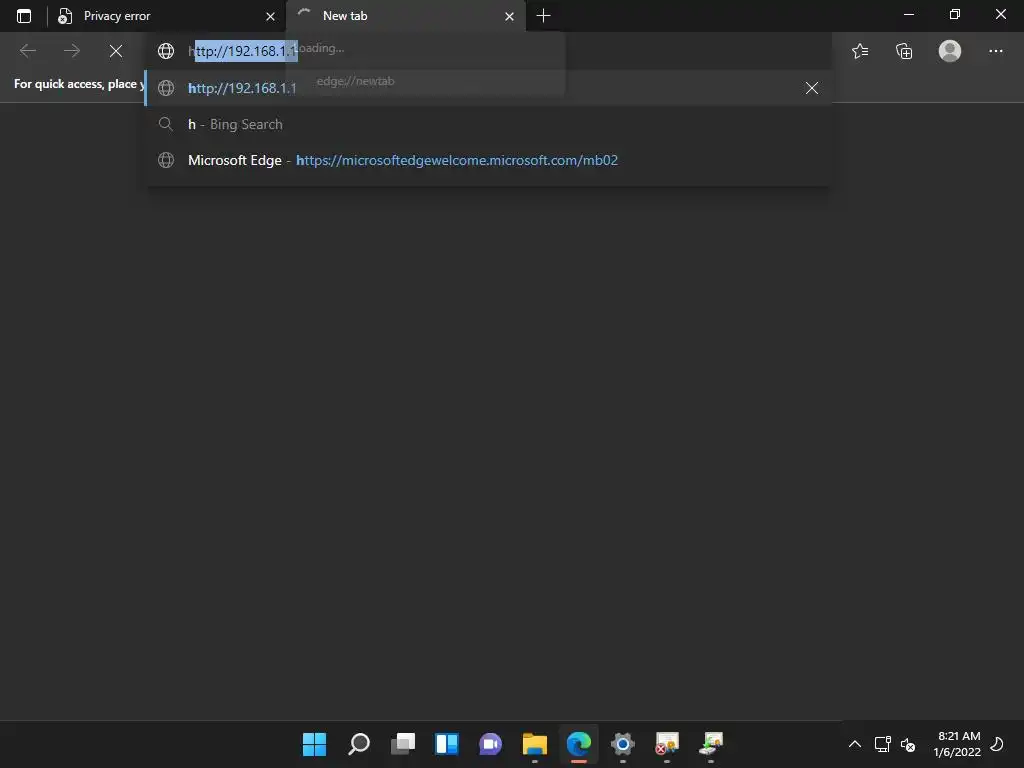Open the Settings gear on the taskbar

coord(622,744)
